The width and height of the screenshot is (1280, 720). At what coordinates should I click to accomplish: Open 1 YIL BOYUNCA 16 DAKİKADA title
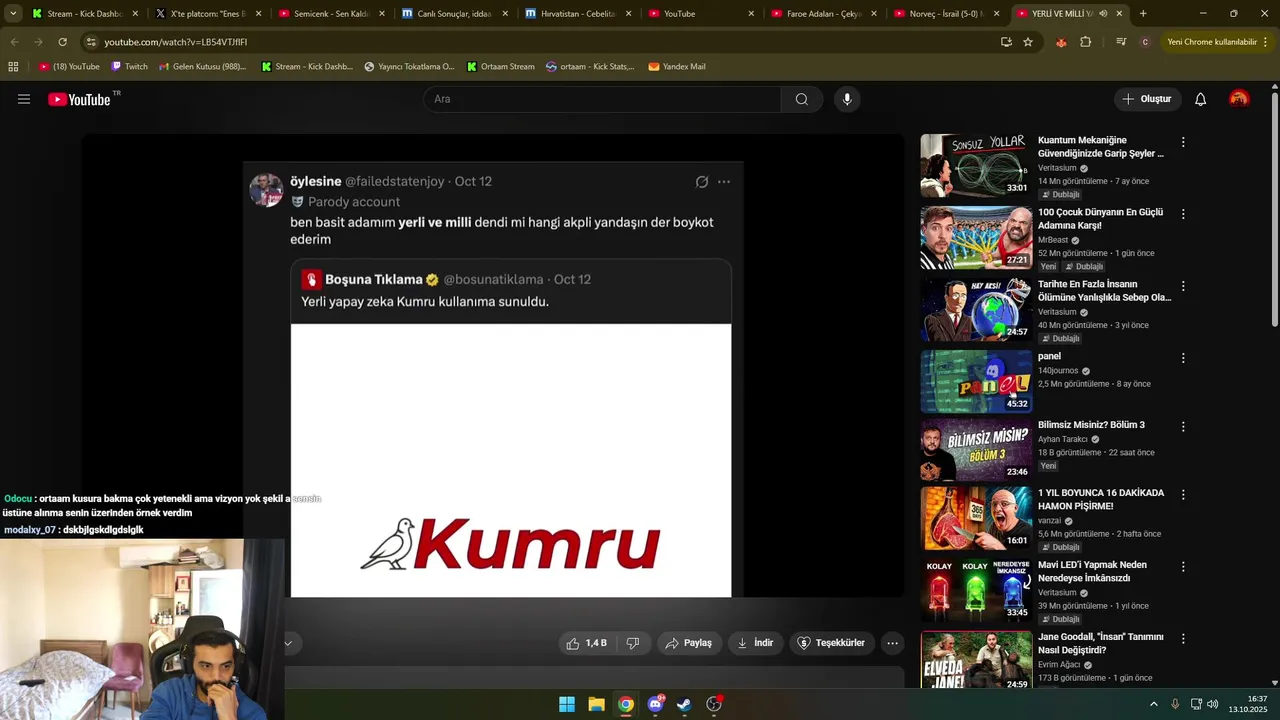pyautogui.click(x=1101, y=499)
